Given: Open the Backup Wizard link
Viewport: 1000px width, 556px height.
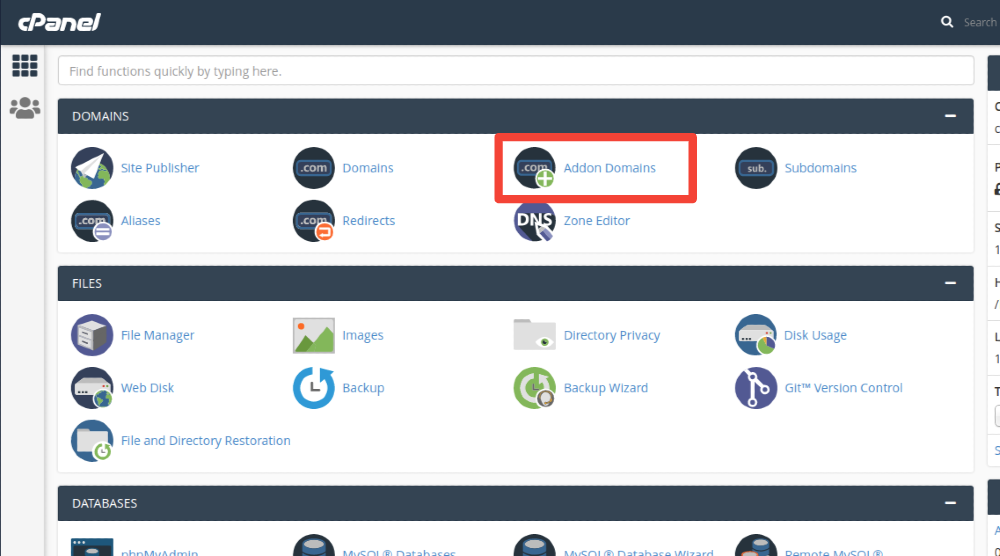Looking at the screenshot, I should tap(605, 388).
